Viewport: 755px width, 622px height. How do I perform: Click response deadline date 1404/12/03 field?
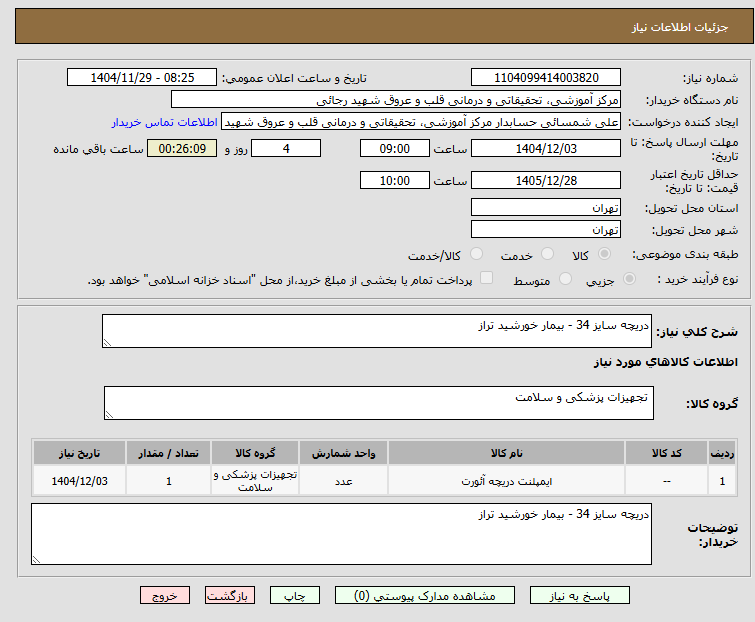point(546,148)
